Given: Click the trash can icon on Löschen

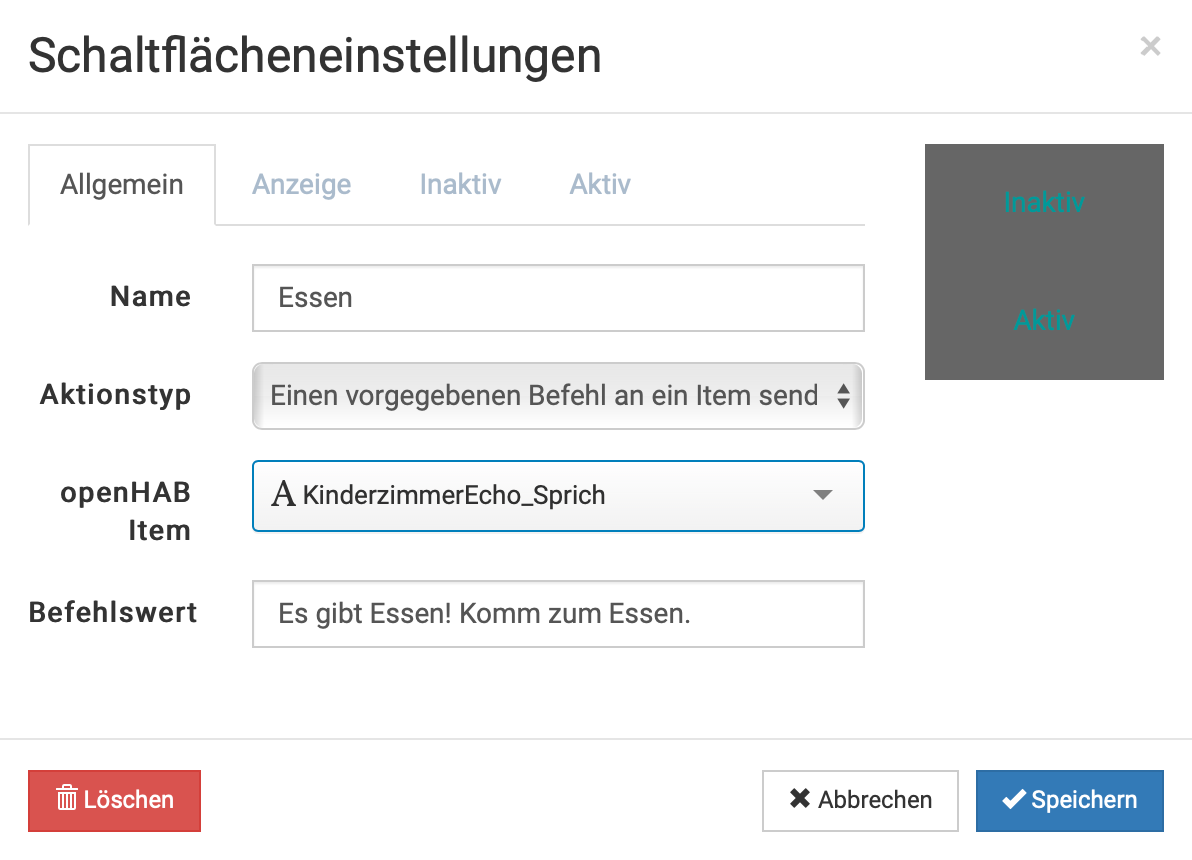Looking at the screenshot, I should (x=67, y=800).
